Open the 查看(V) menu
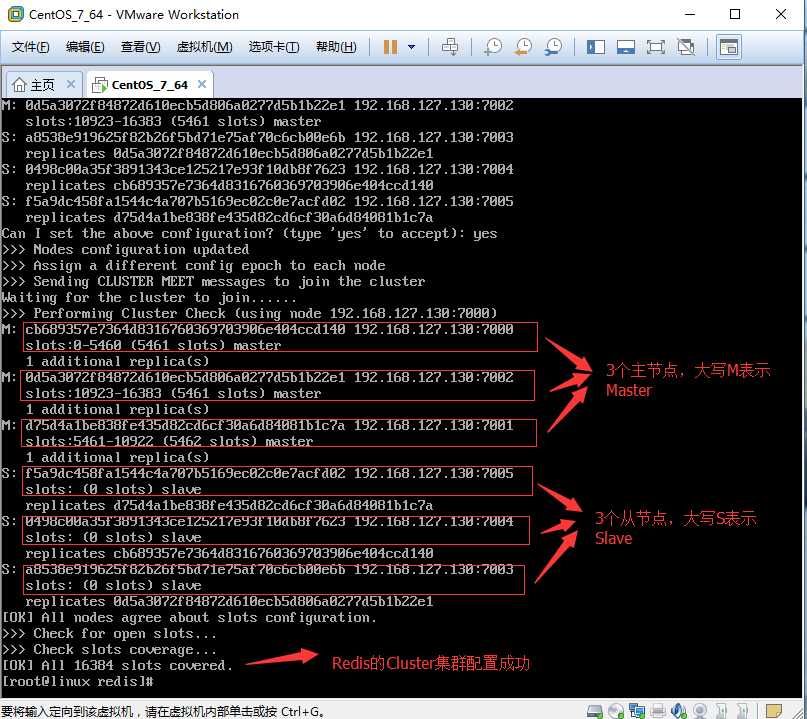807x719 pixels. 140,47
